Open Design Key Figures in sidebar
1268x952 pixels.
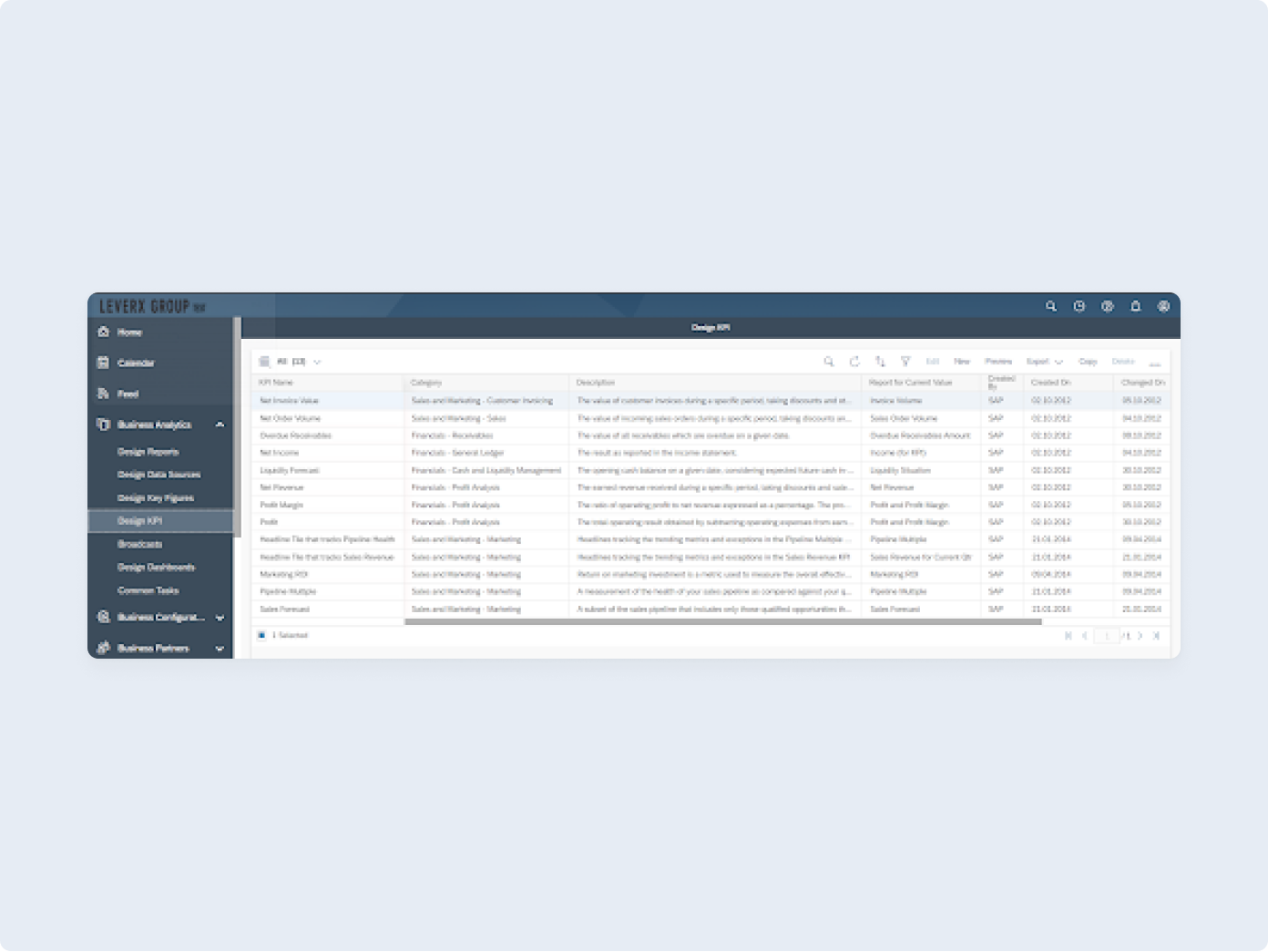click(156, 498)
